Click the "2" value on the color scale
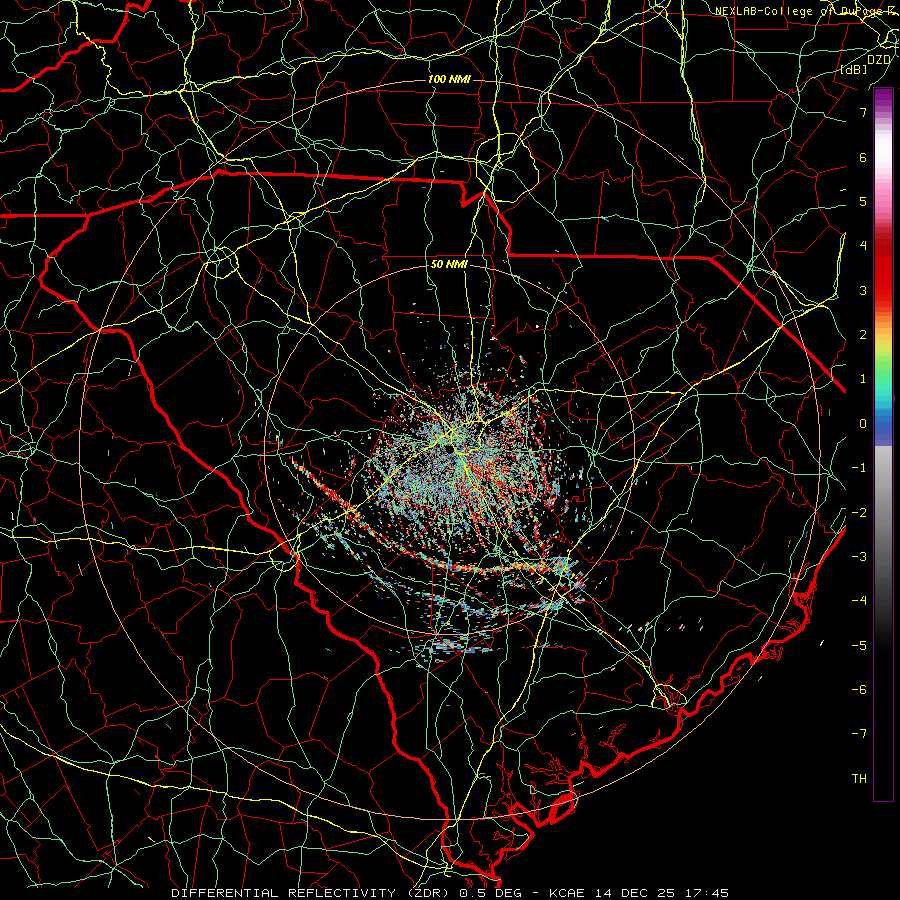Screen dimensions: 900x900 [x=863, y=335]
